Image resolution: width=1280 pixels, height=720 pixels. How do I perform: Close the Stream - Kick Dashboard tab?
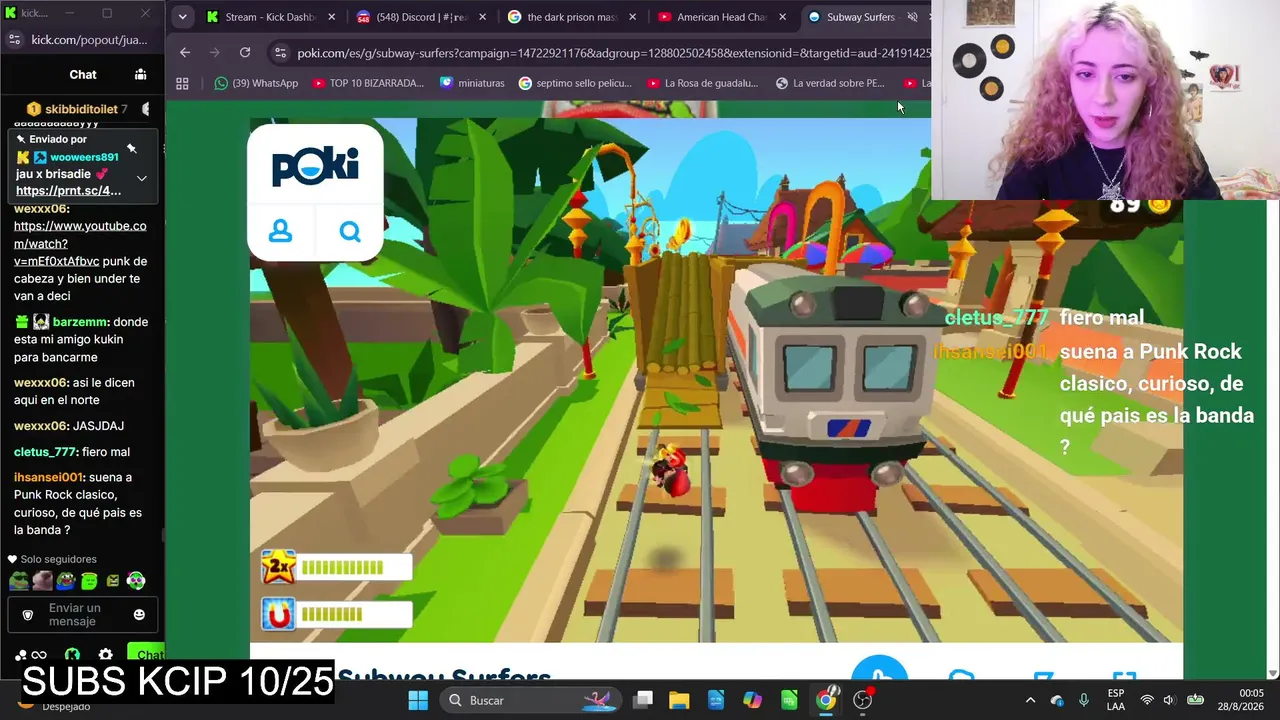332,17
